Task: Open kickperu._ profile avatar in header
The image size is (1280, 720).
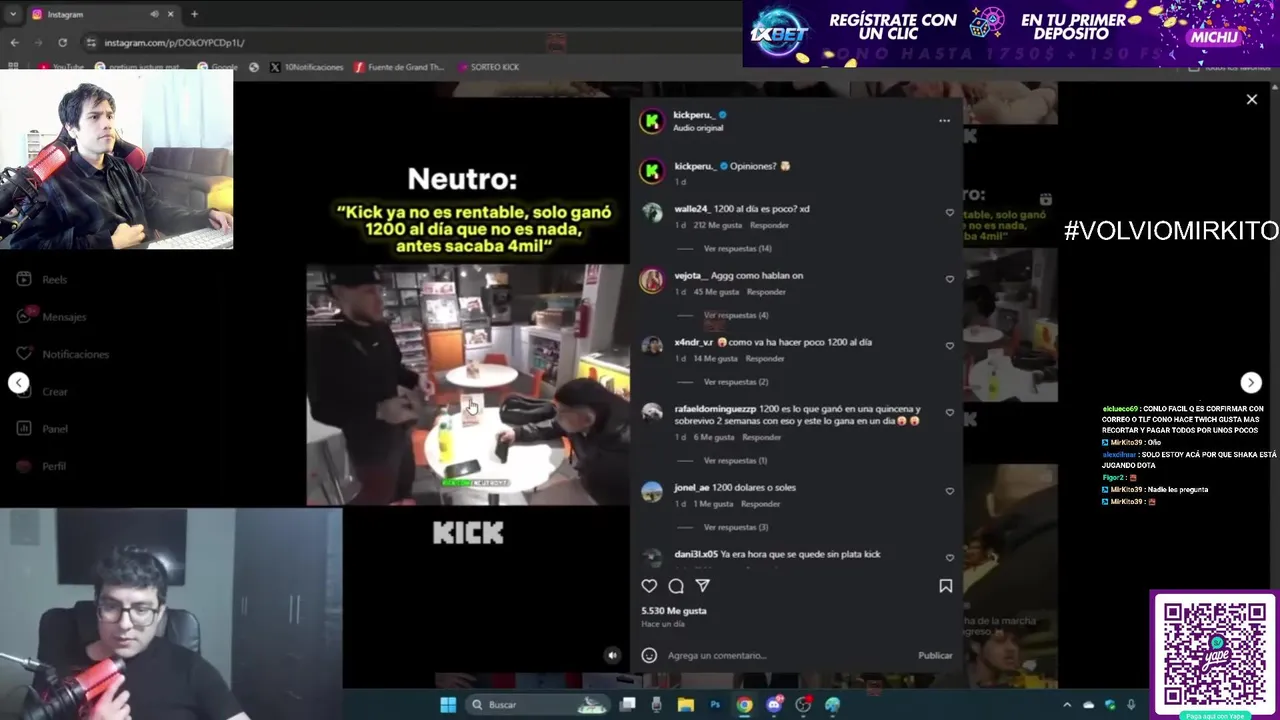Action: 652,121
